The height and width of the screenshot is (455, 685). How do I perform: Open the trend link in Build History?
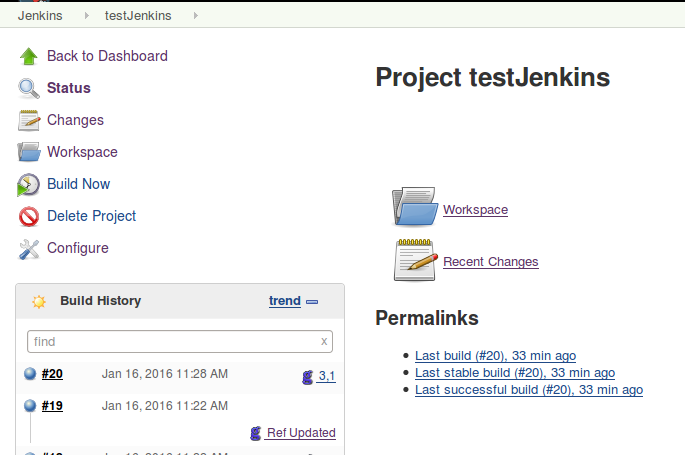click(x=284, y=300)
